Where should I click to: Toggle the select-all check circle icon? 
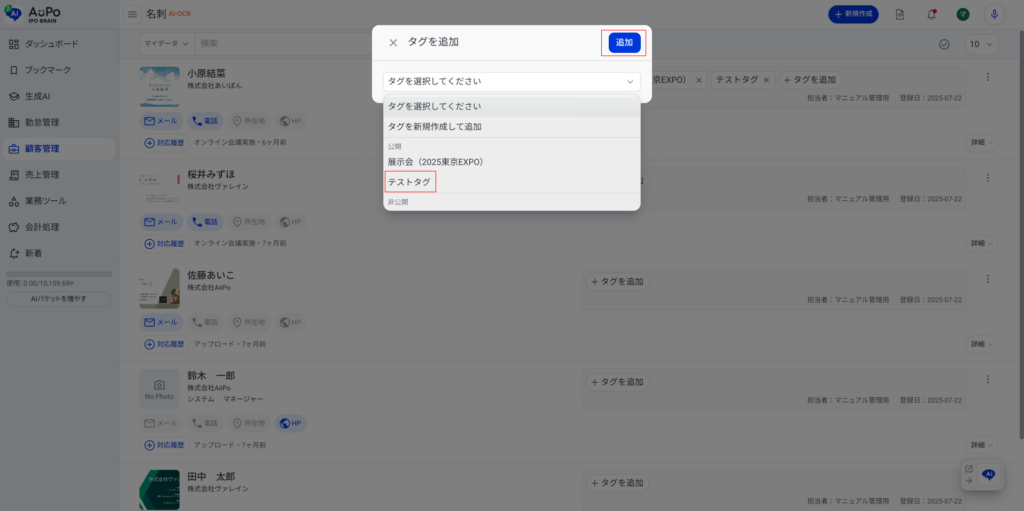click(944, 44)
